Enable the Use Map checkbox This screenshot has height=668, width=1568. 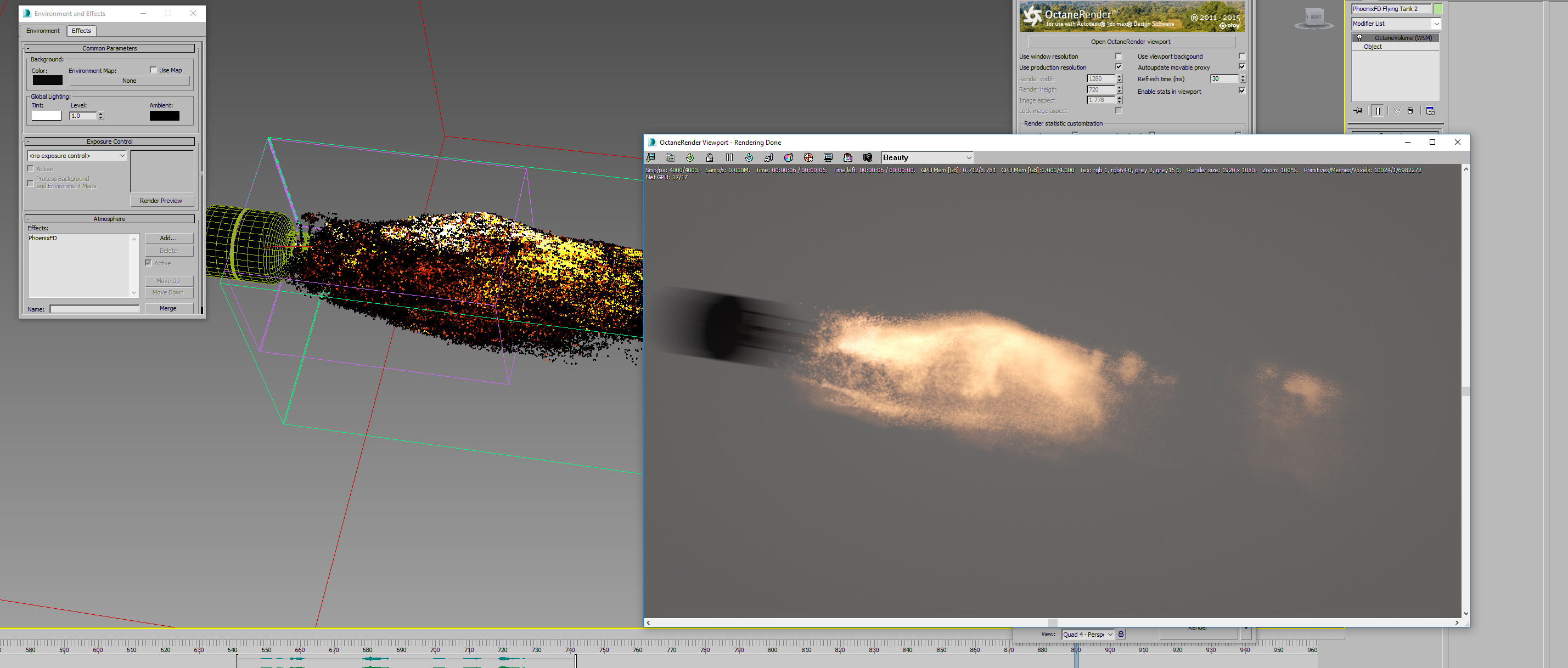point(153,70)
